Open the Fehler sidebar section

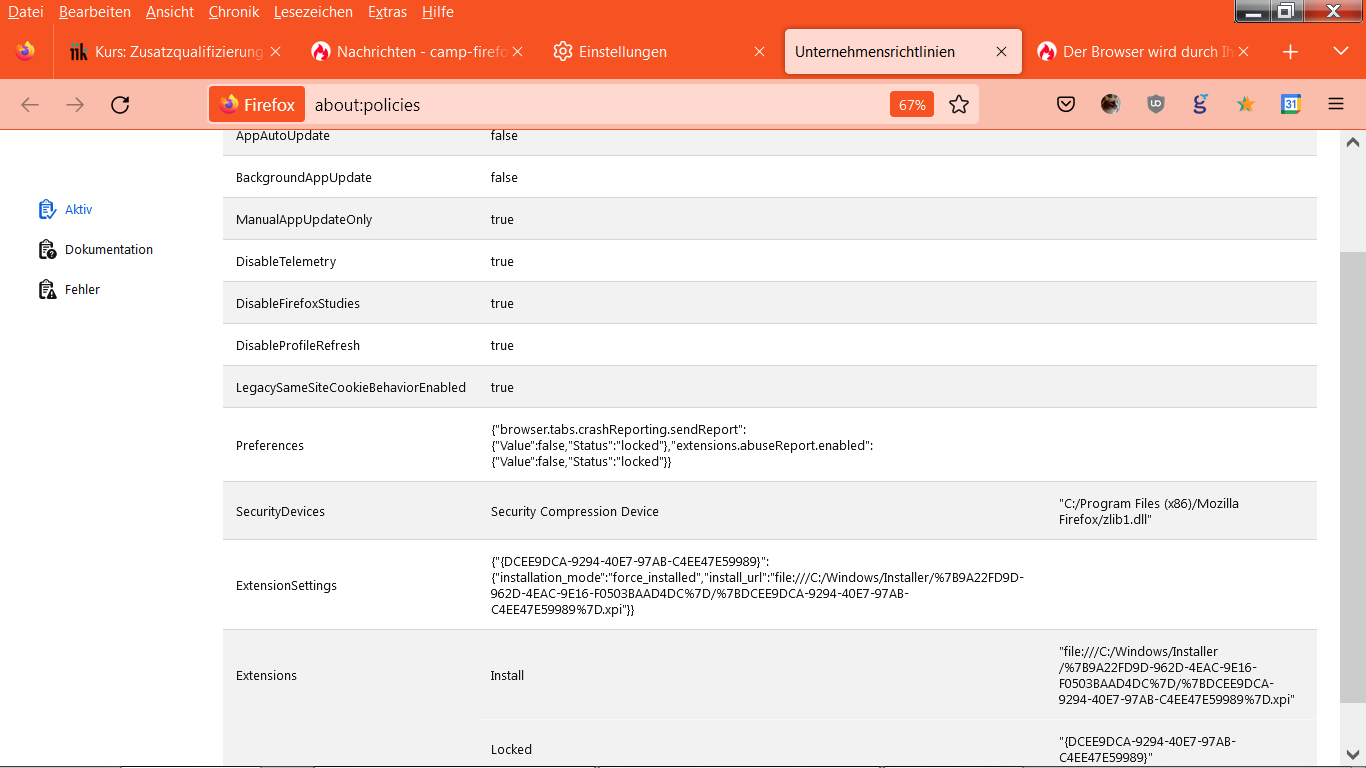[x=82, y=289]
